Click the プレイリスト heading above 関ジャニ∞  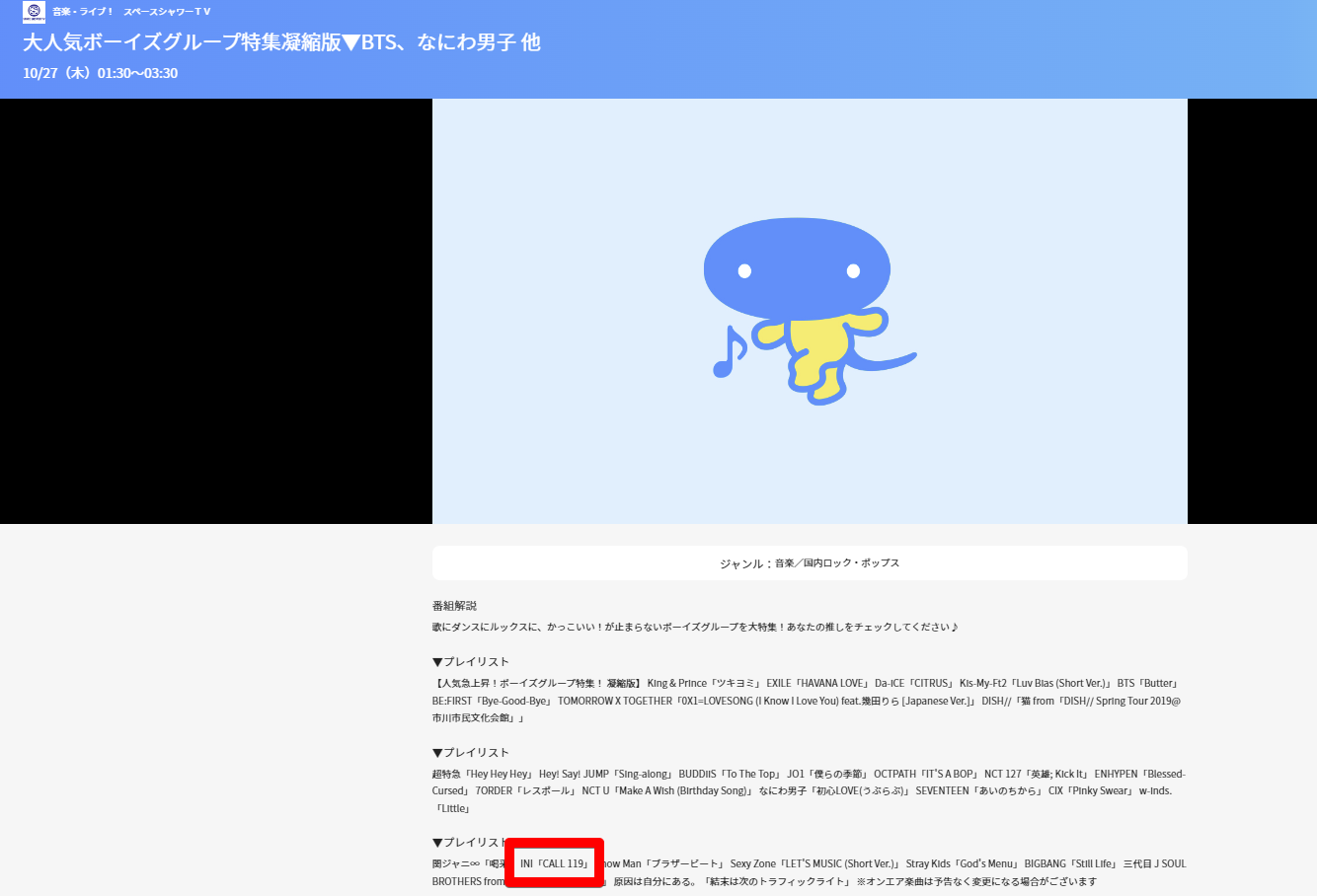(471, 843)
